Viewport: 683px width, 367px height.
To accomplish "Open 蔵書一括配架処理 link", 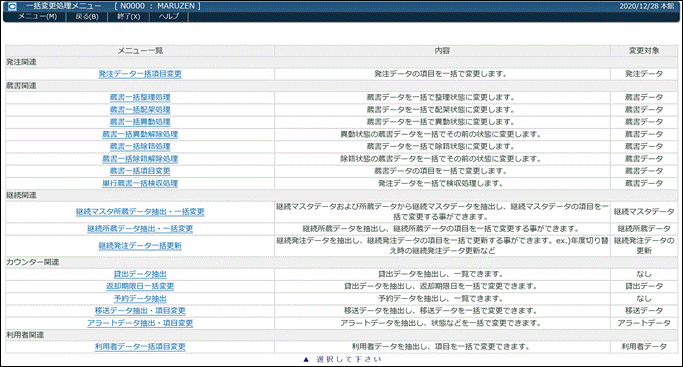I will coord(140,110).
